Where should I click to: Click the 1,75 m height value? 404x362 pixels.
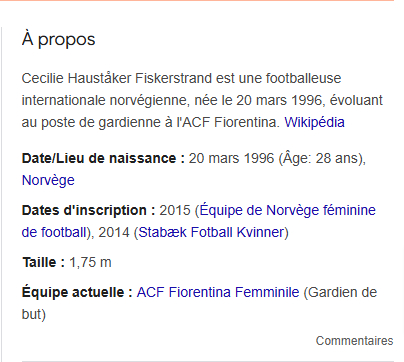[90, 262]
